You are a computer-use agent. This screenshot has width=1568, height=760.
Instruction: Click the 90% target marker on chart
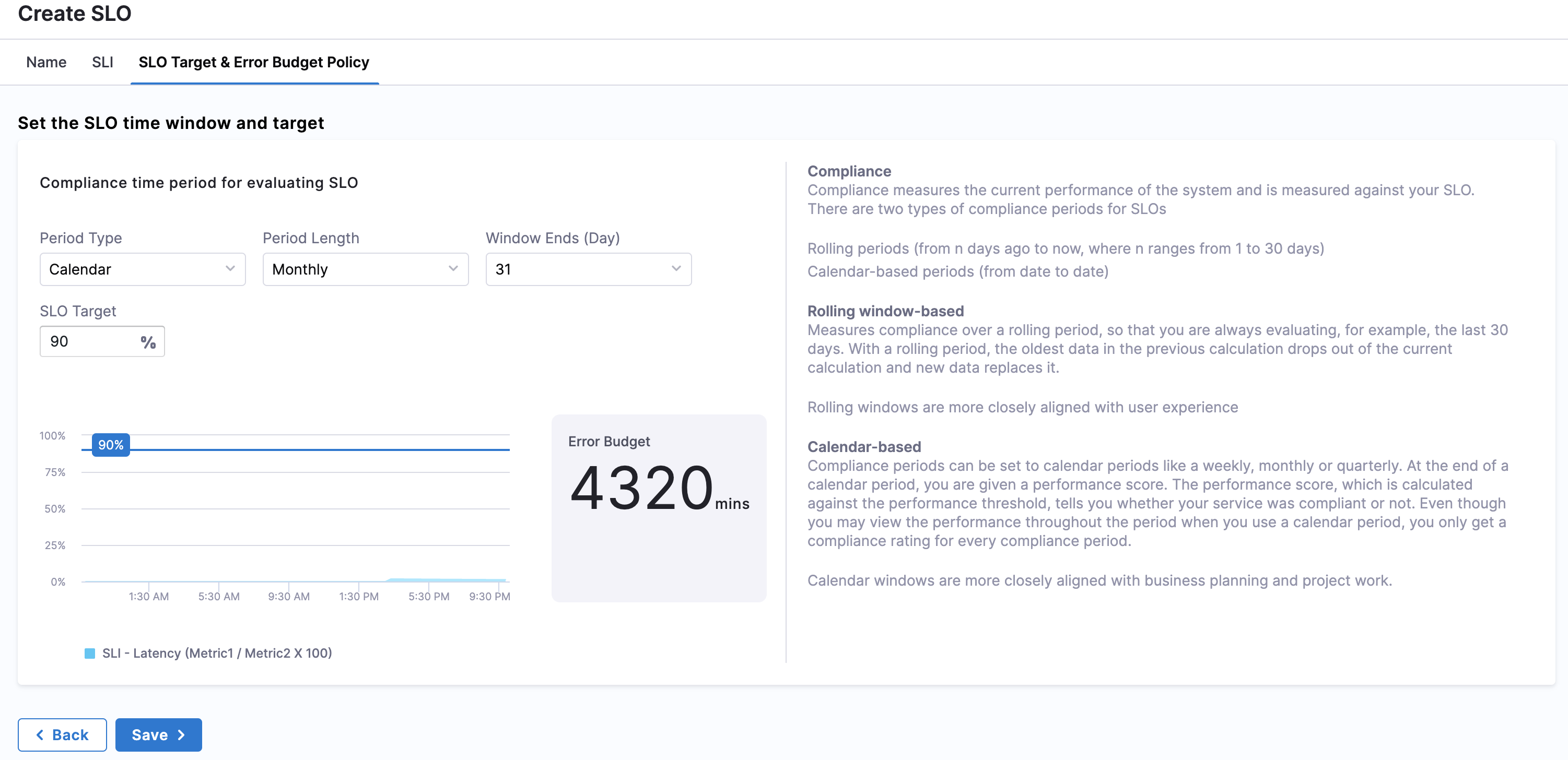point(111,445)
